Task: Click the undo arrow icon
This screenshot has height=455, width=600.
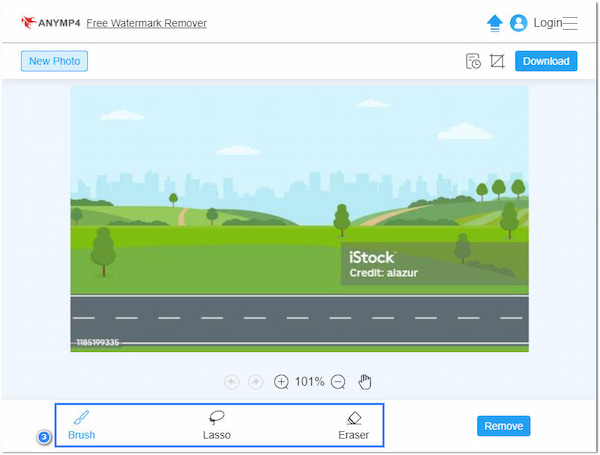Action: (x=232, y=382)
